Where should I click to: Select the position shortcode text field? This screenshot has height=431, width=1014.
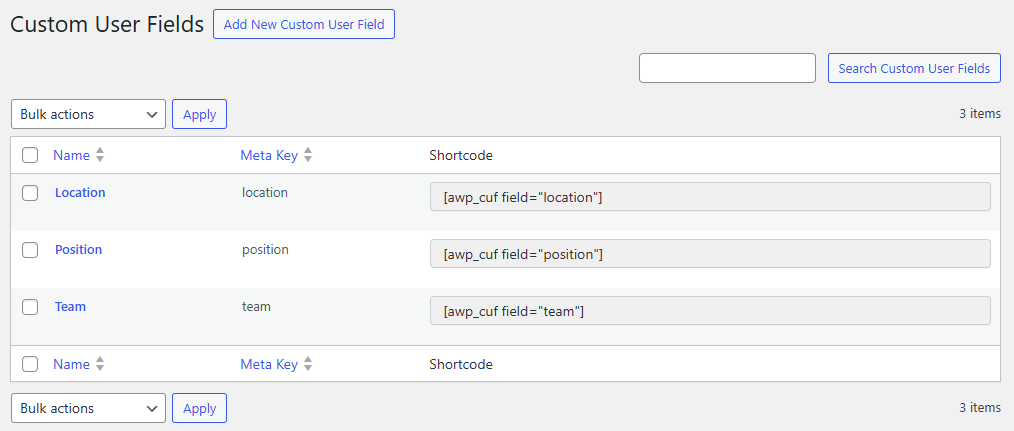coord(709,254)
